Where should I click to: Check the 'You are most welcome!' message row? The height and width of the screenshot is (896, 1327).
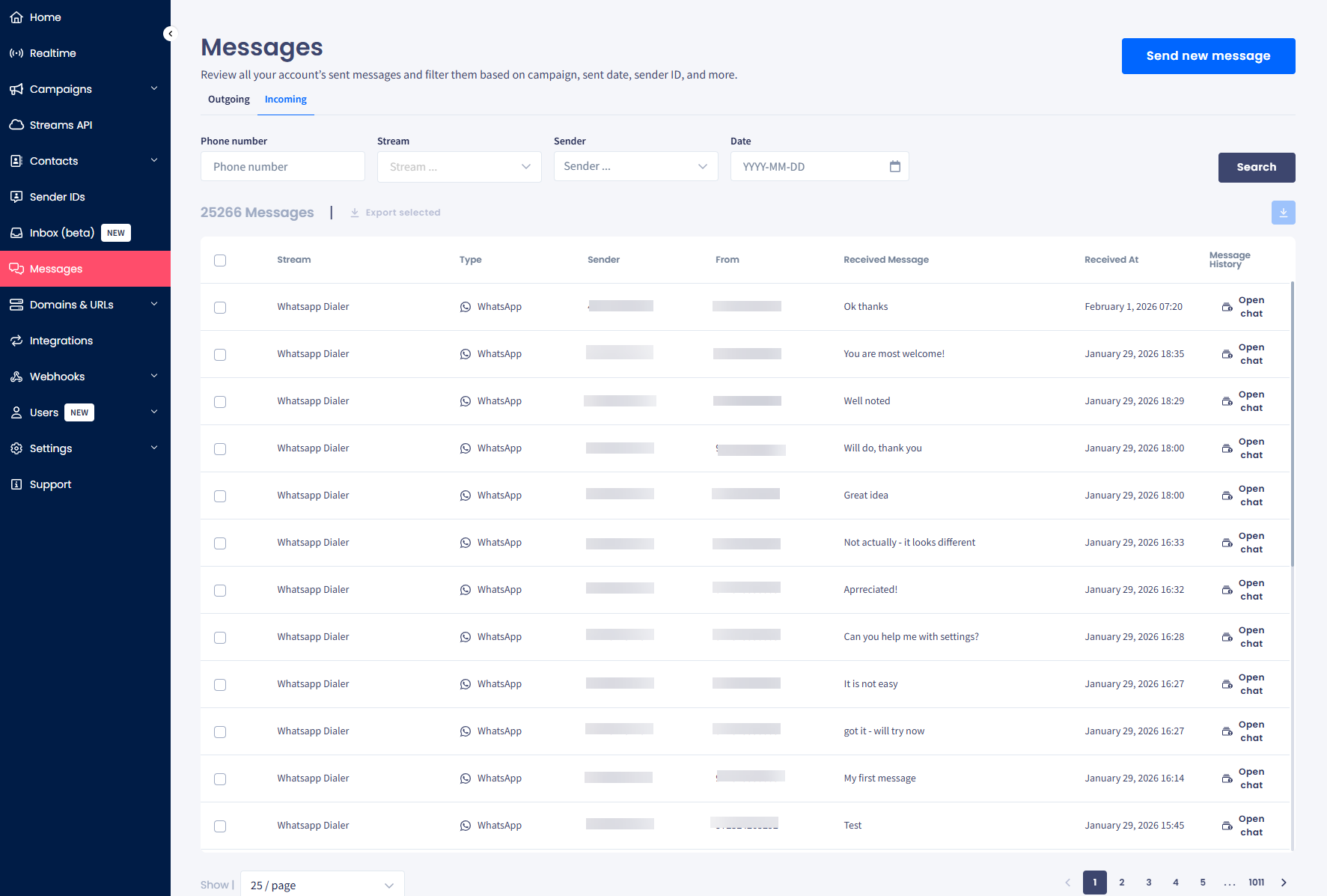click(219, 354)
